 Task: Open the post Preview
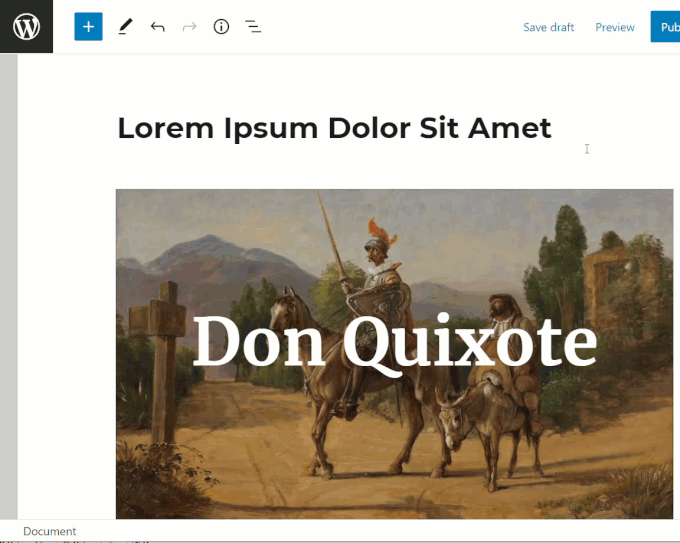[615, 27]
